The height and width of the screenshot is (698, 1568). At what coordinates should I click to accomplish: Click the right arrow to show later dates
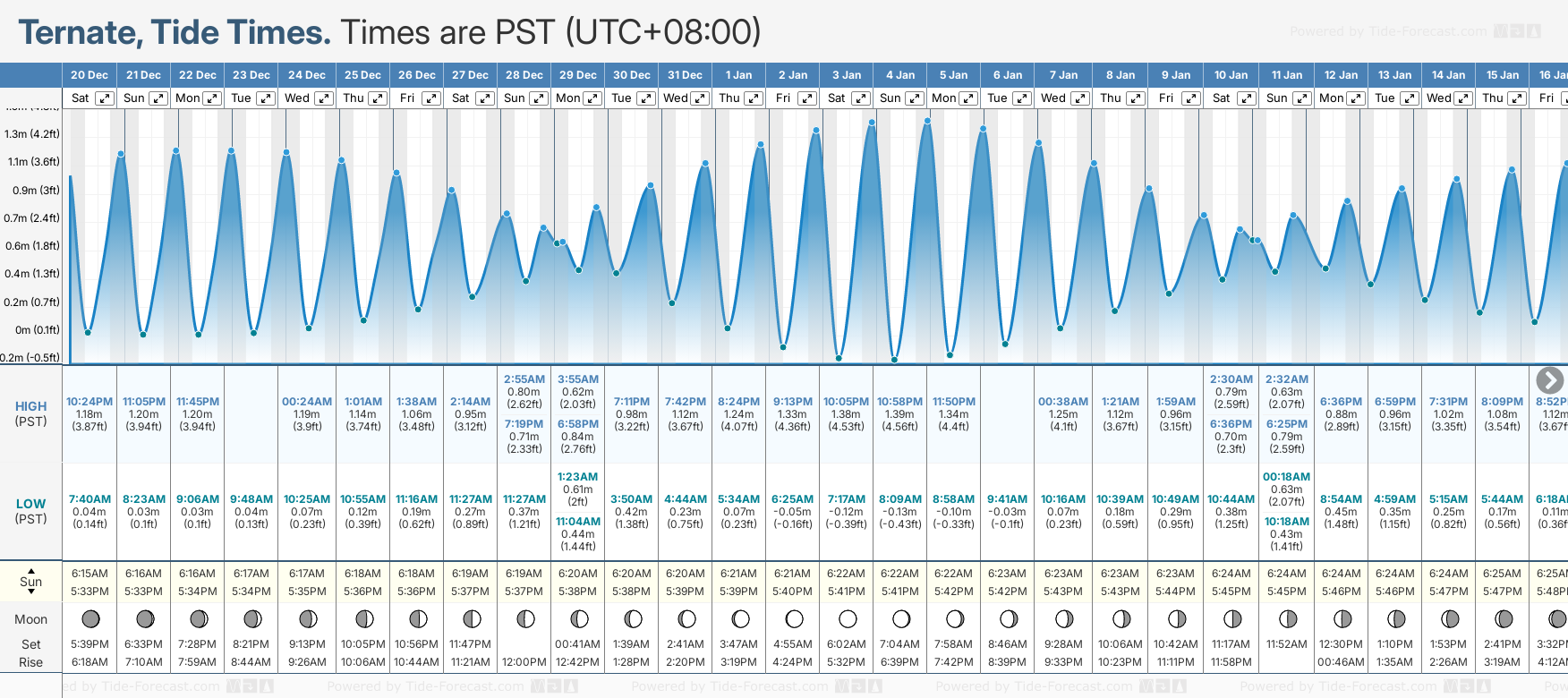(x=1549, y=380)
